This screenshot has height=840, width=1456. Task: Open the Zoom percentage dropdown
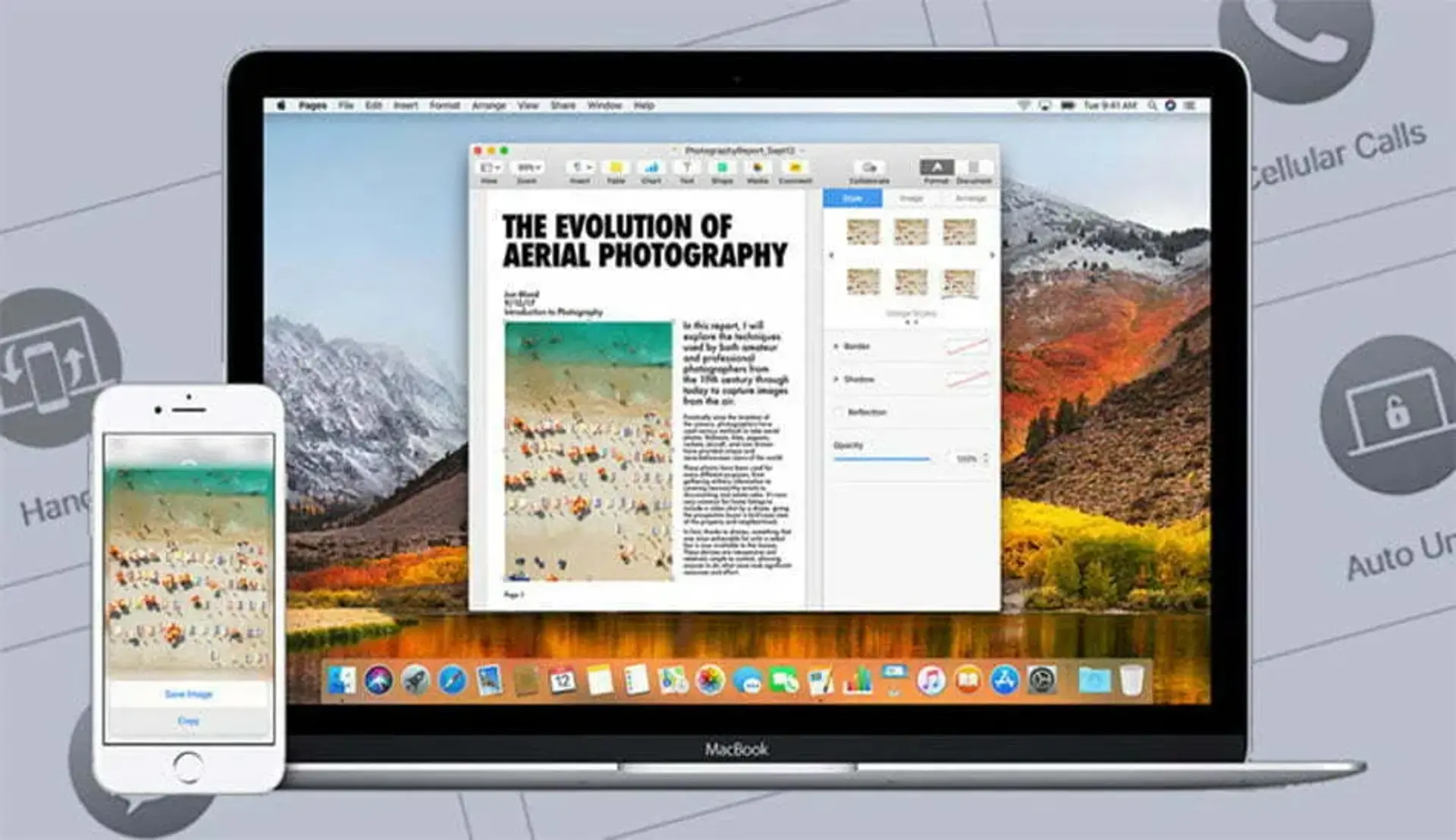click(528, 168)
